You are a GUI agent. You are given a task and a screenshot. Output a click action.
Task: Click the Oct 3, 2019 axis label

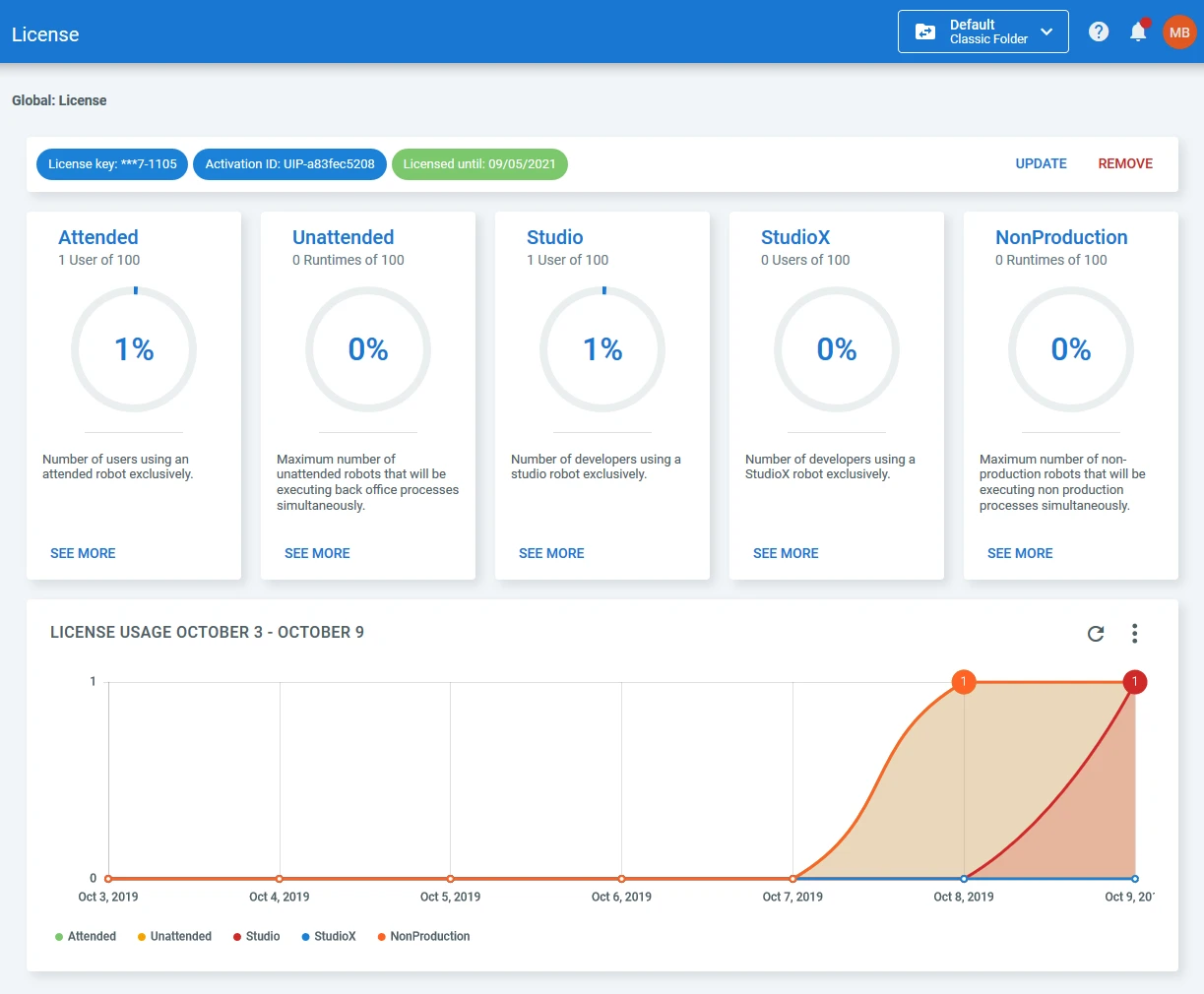(108, 897)
